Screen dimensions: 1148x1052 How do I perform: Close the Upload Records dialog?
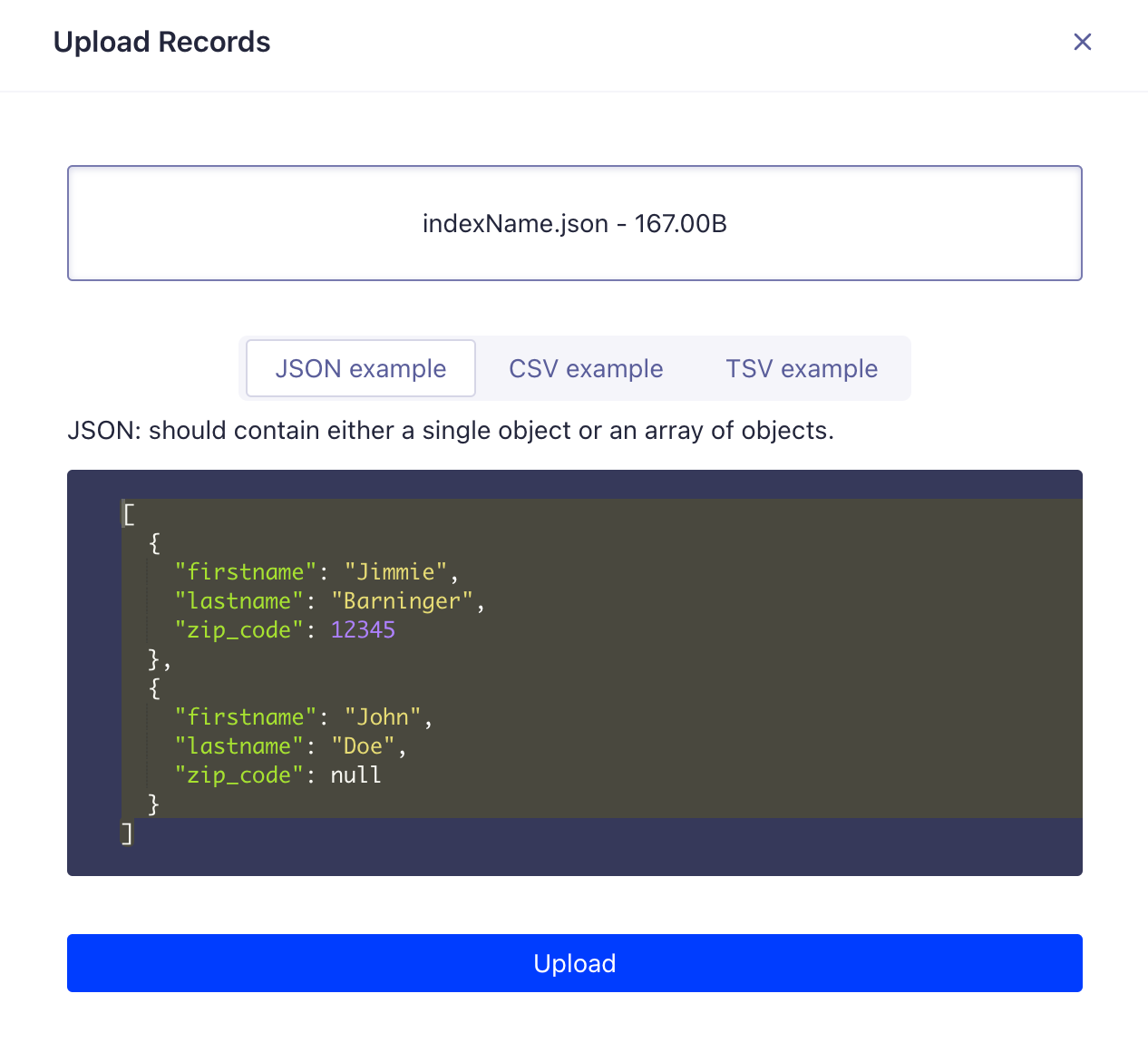click(x=1082, y=42)
